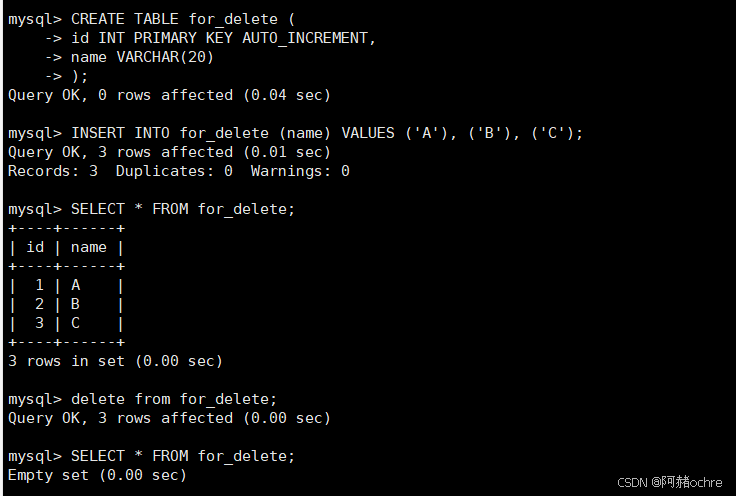Click the 'Empty set (0.00 sec)' message
736x496 pixels.
(97, 475)
